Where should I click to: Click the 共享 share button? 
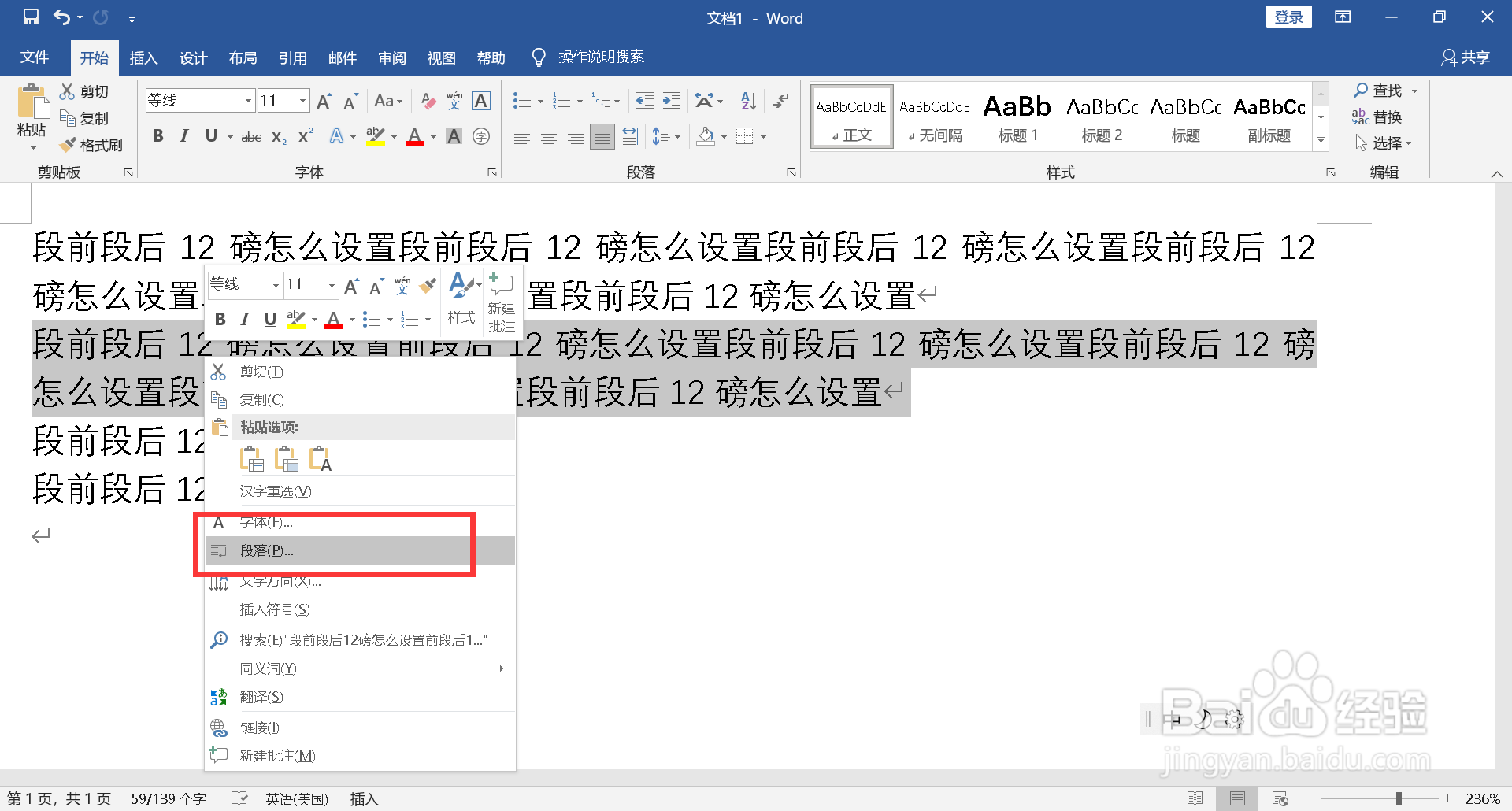point(1466,57)
